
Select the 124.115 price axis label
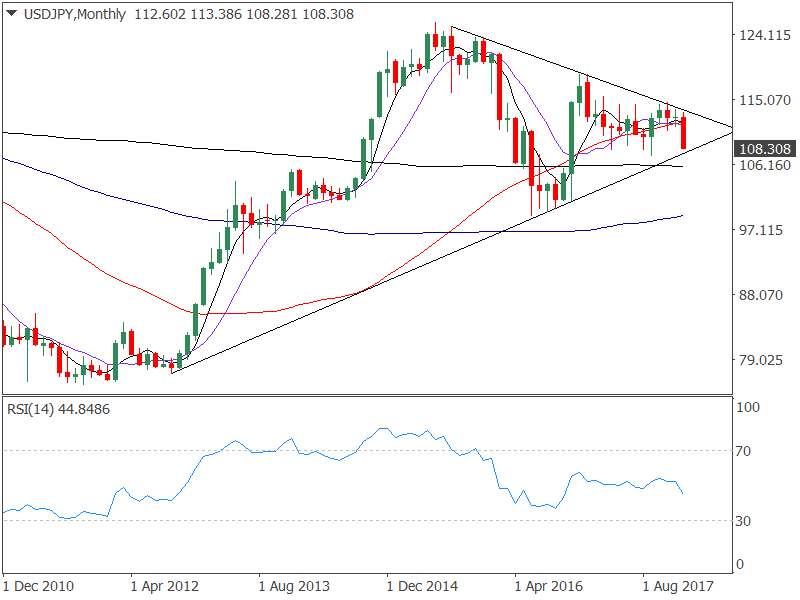pyautogui.click(x=765, y=35)
